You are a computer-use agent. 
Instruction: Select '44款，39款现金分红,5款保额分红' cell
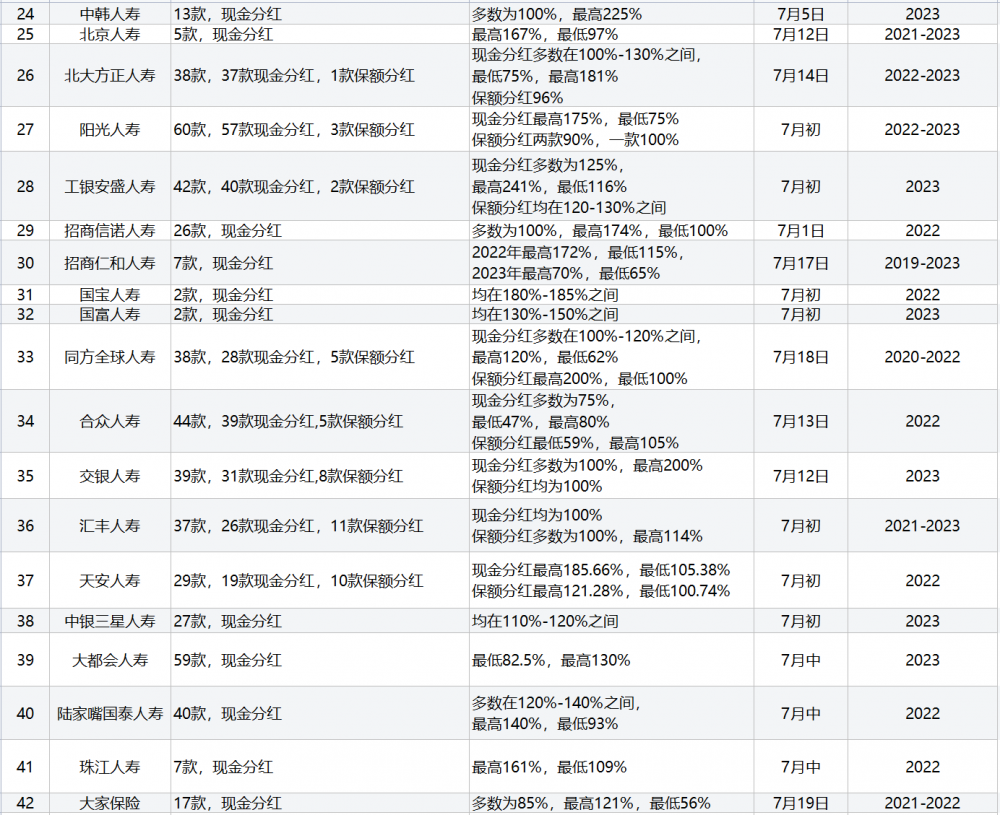320,421
